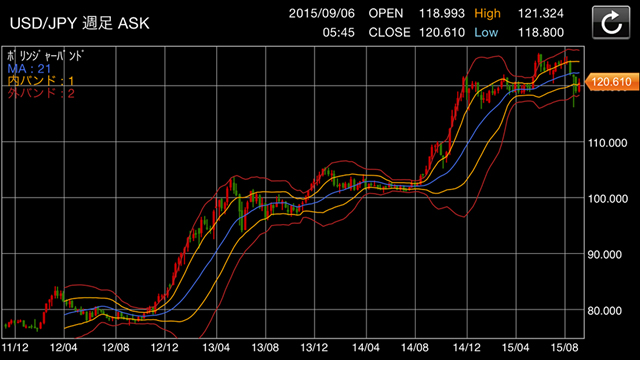This screenshot has width=640, height=380.
Task: Select the CLOSE value 120.610
Action: pos(442,32)
